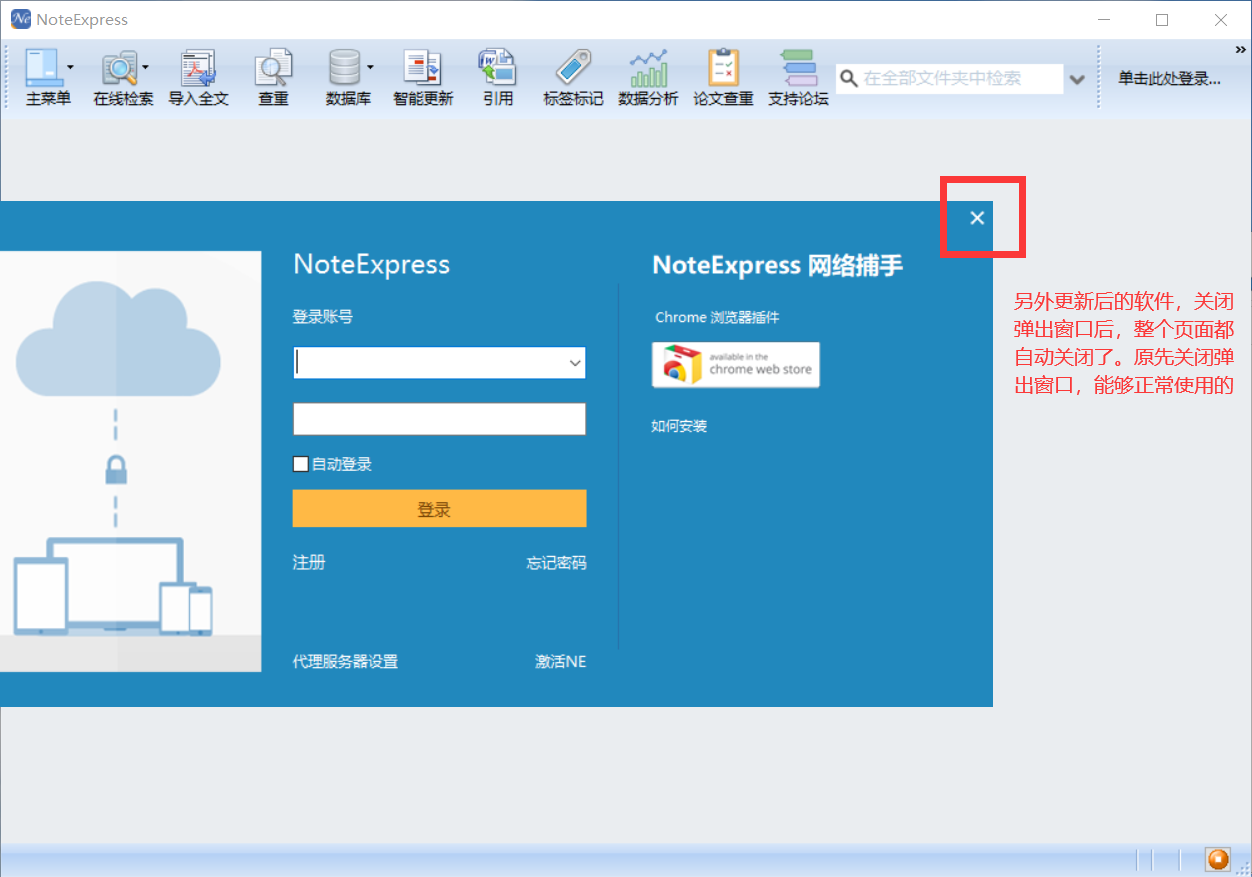Close the login popup panel
Viewport: 1252px width, 877px height.
click(977, 218)
